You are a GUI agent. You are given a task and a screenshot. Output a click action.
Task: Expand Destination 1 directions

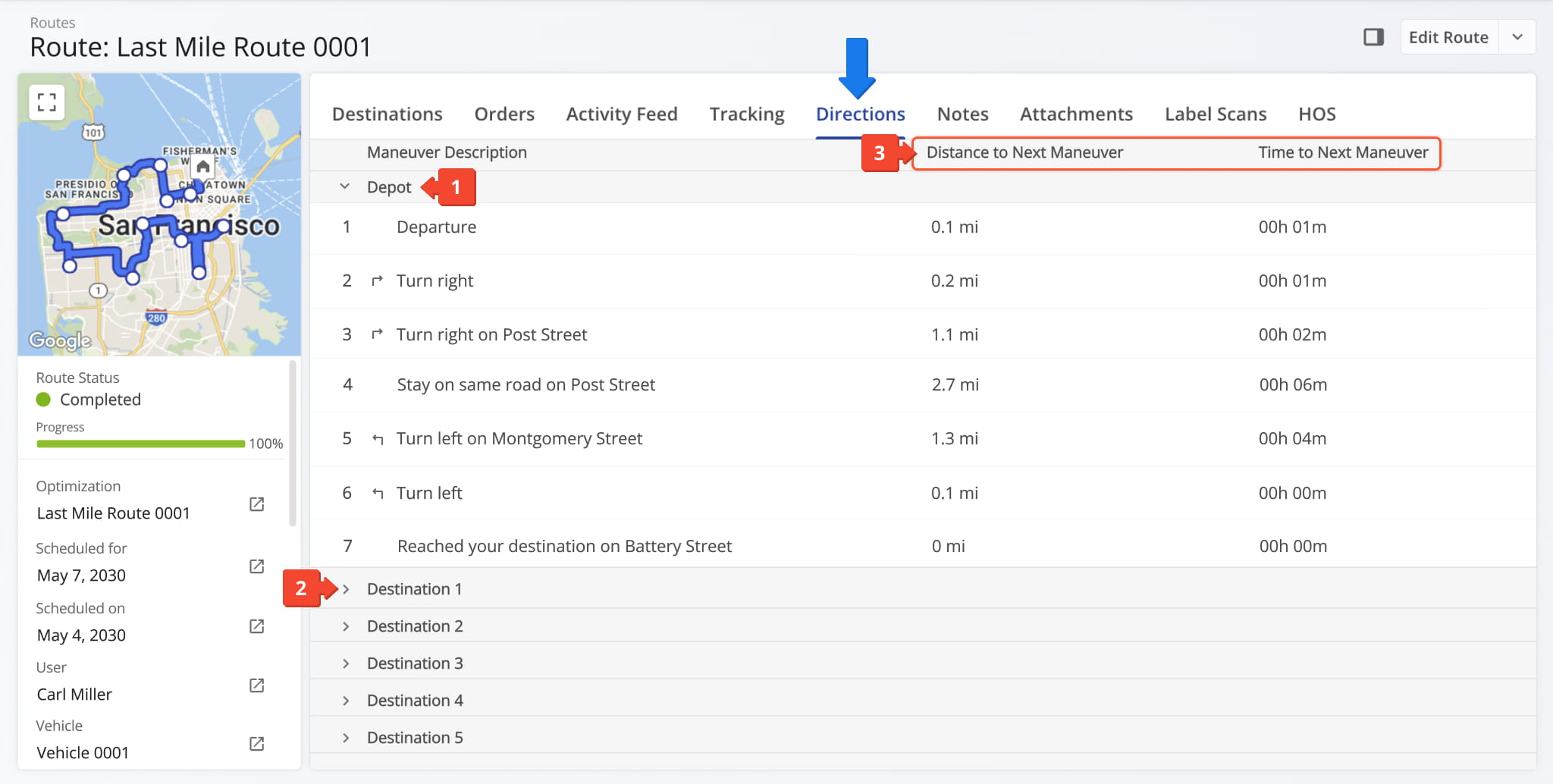pos(346,589)
